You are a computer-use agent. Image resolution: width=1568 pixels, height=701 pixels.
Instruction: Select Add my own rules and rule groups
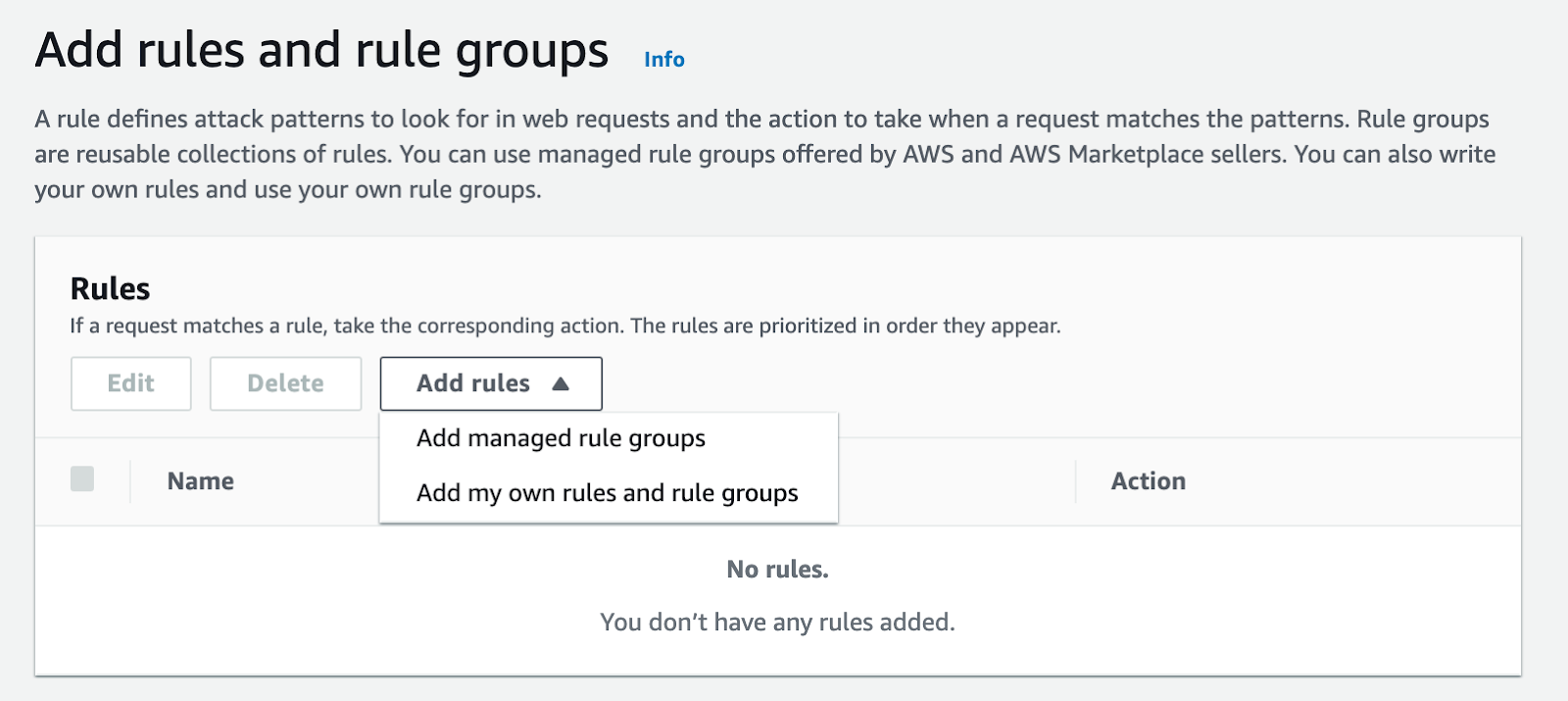click(x=607, y=493)
